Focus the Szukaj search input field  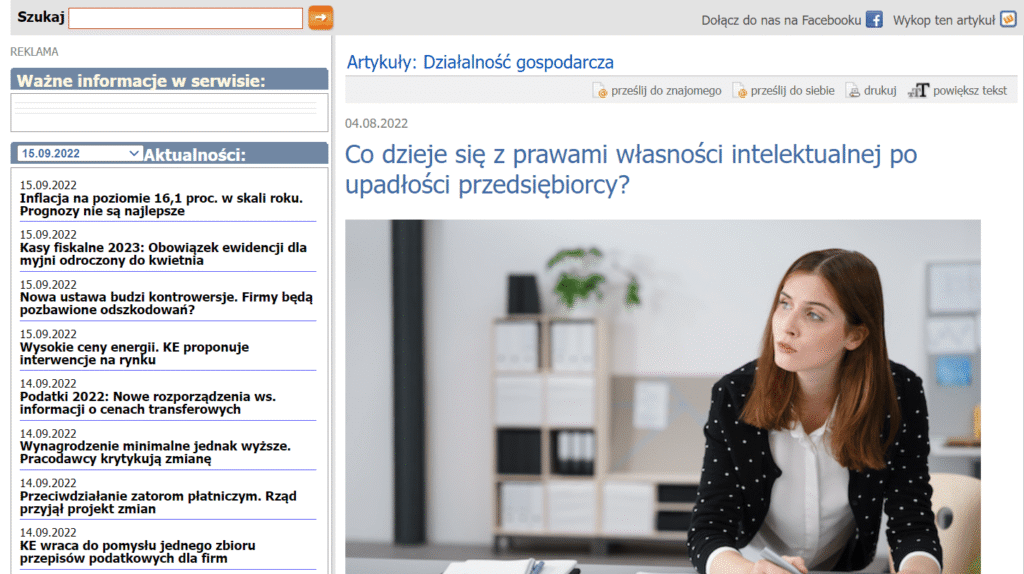185,18
